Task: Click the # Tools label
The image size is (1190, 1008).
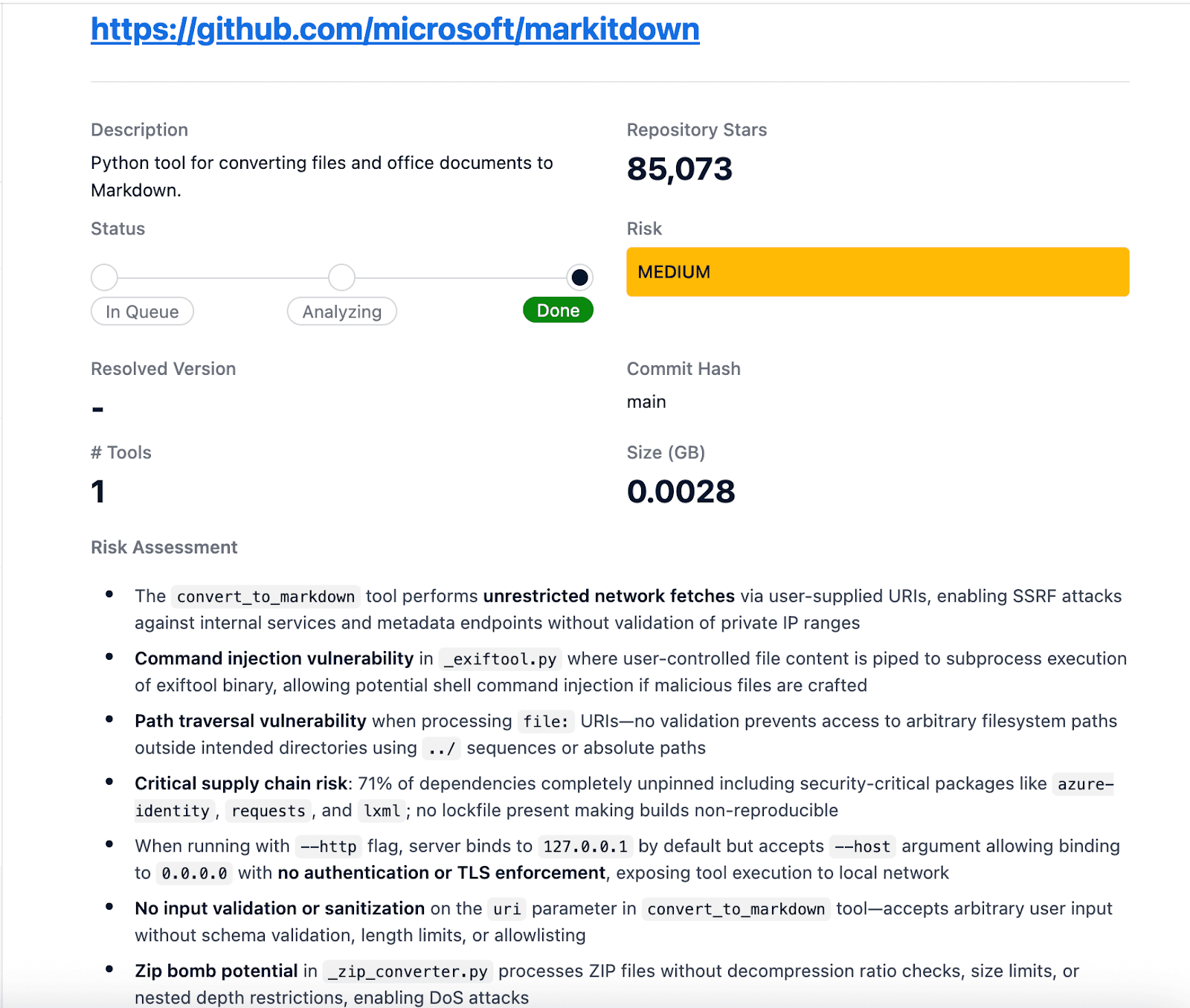Action: [120, 452]
